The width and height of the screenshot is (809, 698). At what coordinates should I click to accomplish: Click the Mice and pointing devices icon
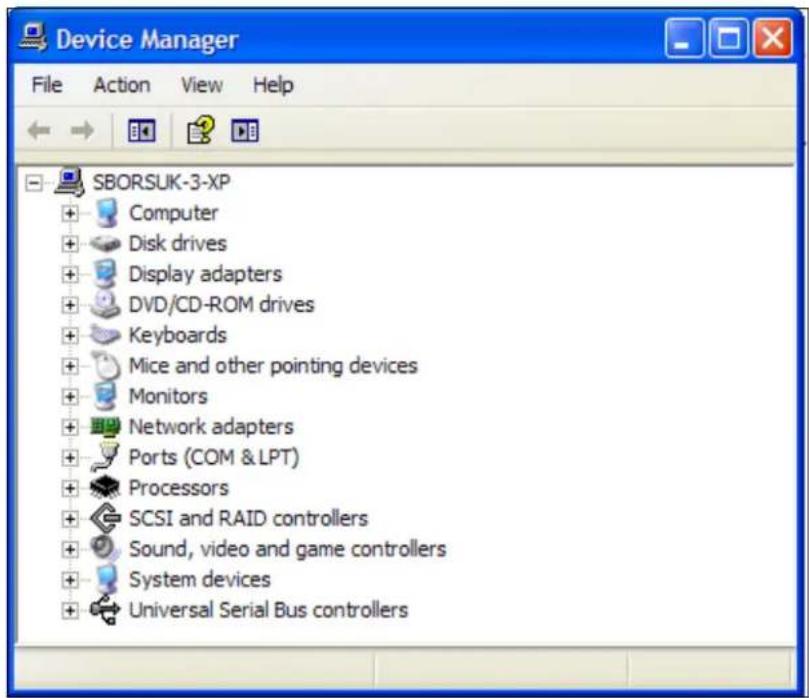click(x=107, y=365)
